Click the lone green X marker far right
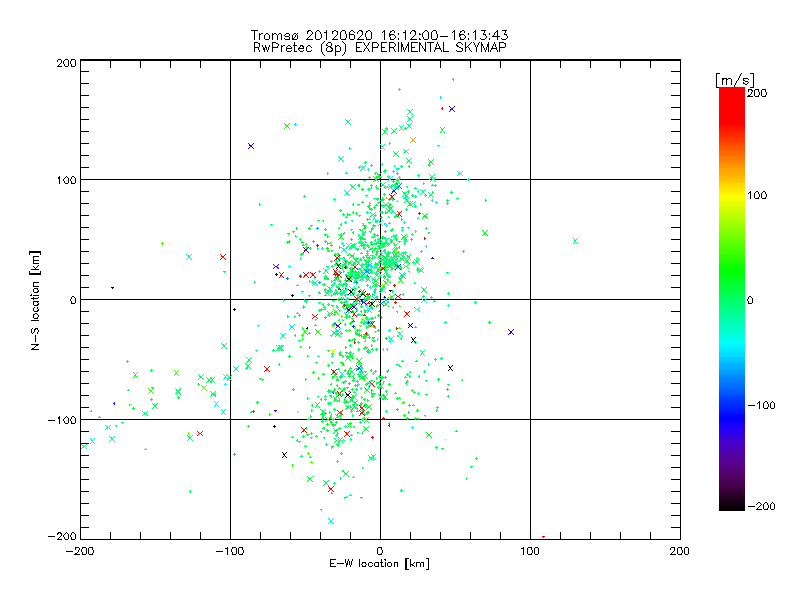The height and width of the screenshot is (600, 800). click(576, 241)
